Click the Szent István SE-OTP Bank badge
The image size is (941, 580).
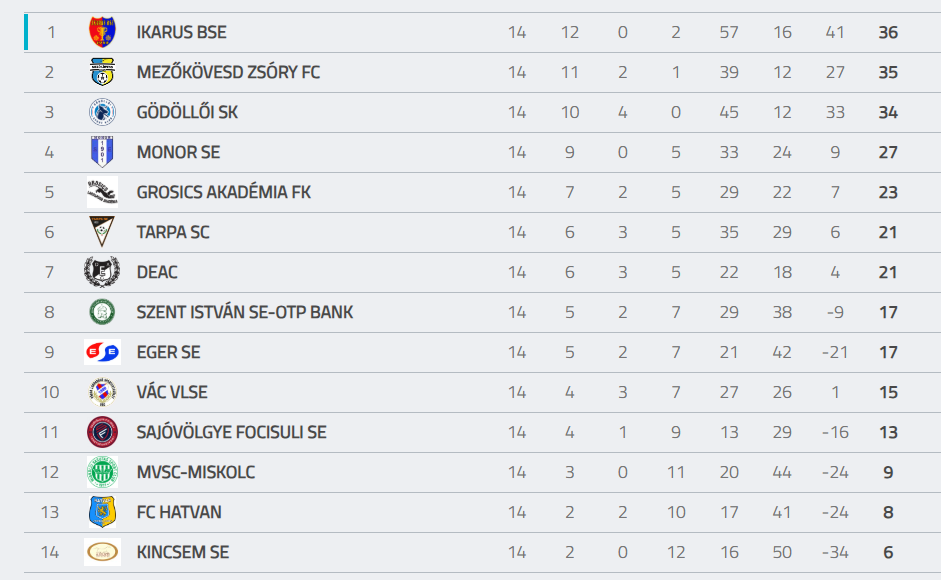click(102, 312)
